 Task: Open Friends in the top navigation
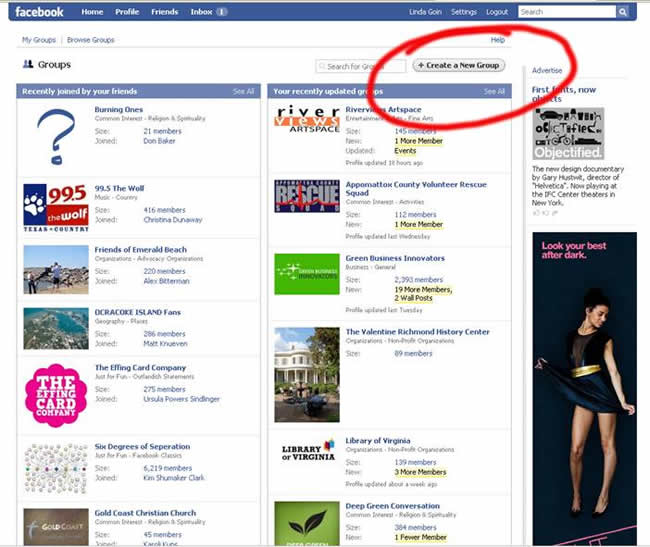pos(165,12)
